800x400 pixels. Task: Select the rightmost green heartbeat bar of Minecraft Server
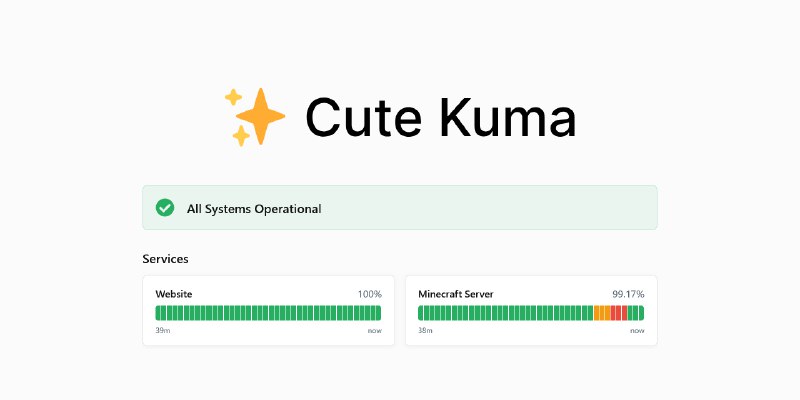[640, 313]
